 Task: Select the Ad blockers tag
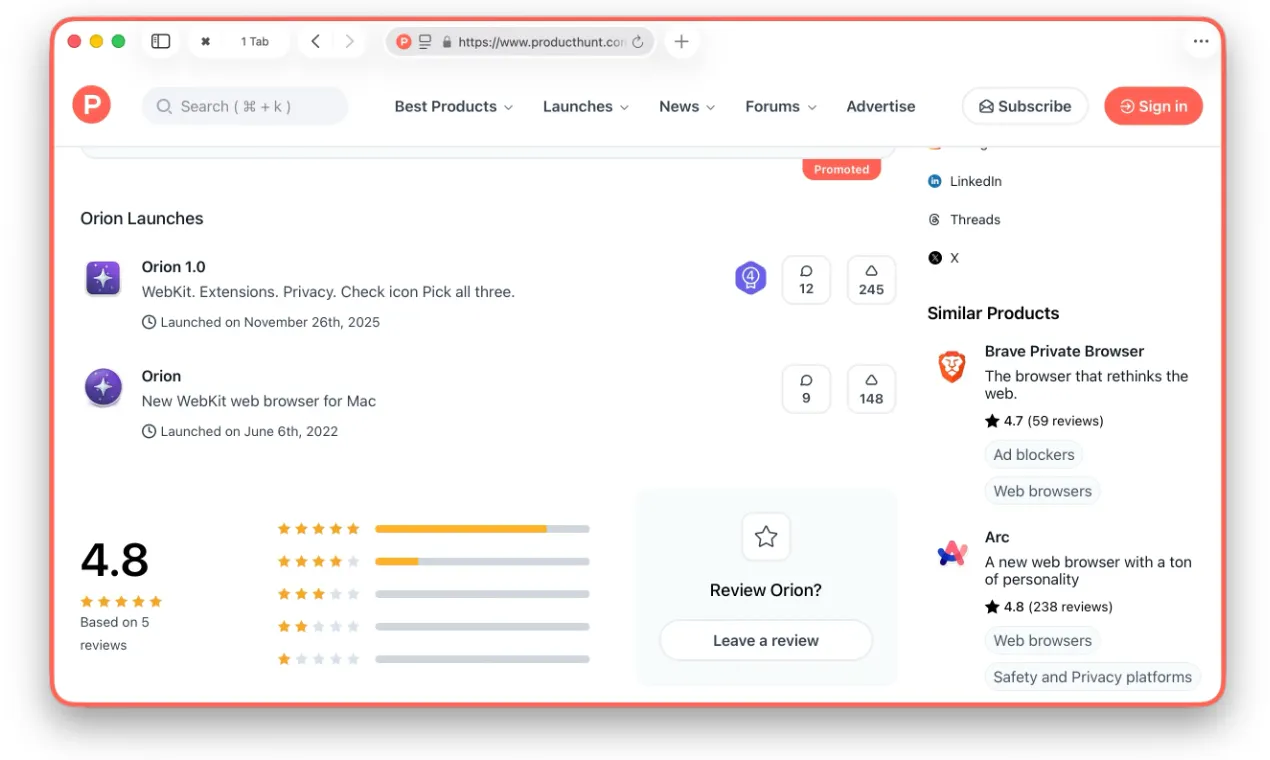click(1034, 454)
